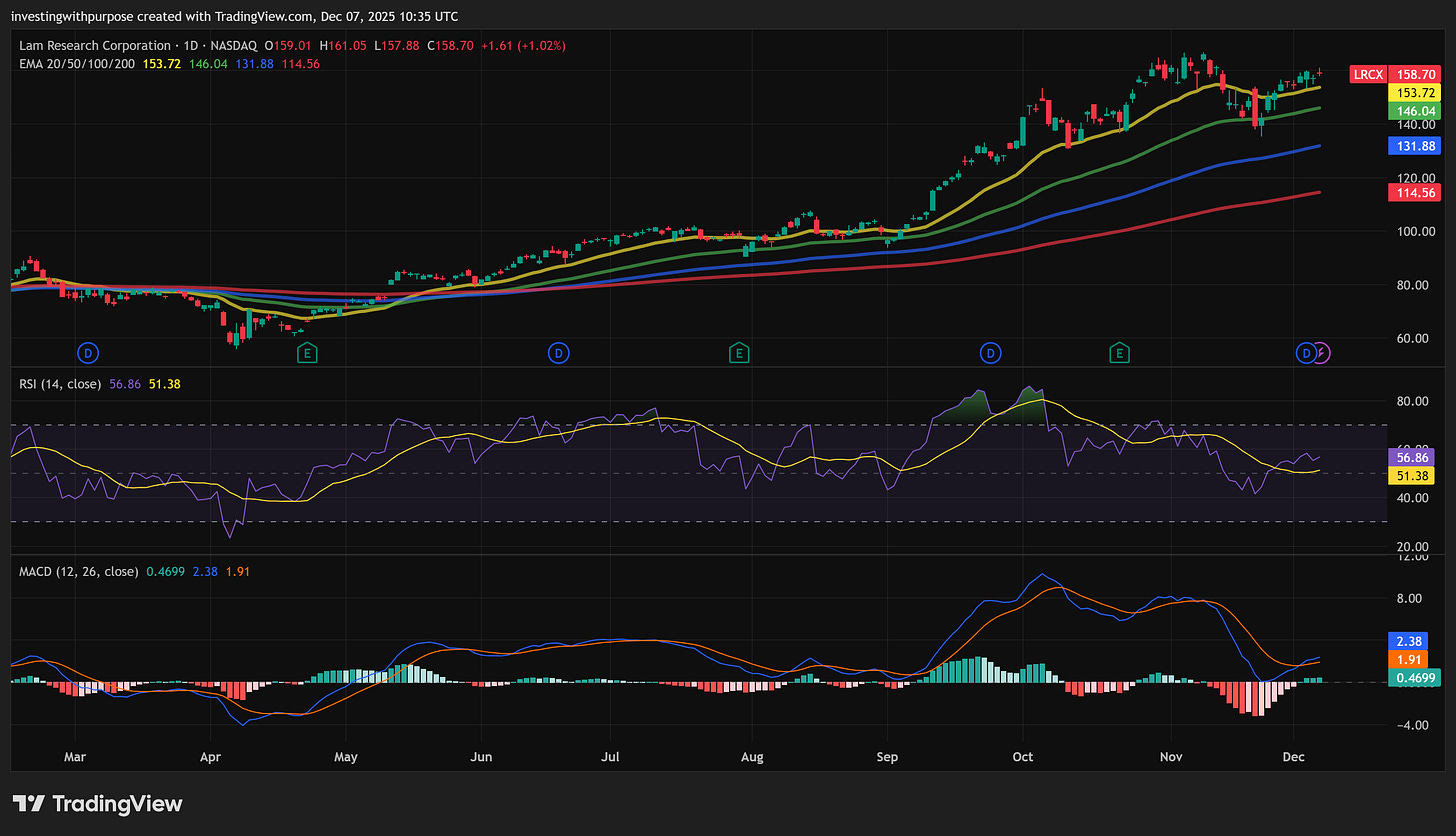Click the earnings E marker in late October
Screen dimensions: 1456x836
(x=1119, y=352)
